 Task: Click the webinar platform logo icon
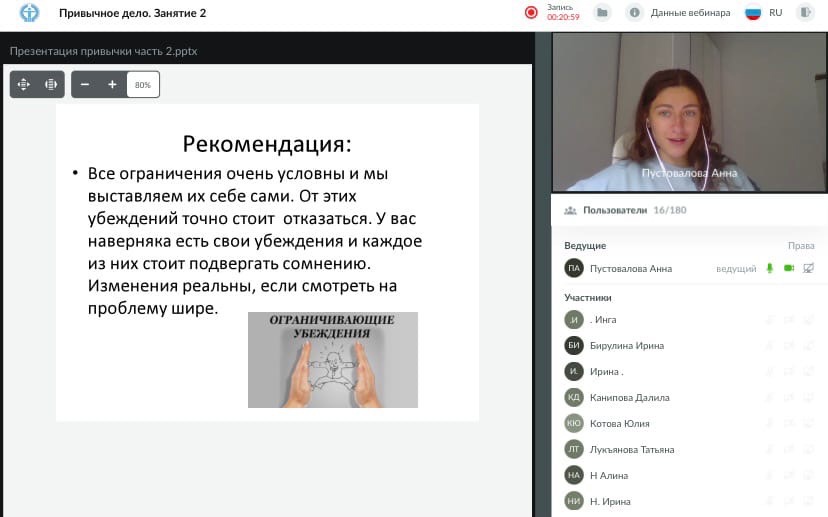coord(29,13)
